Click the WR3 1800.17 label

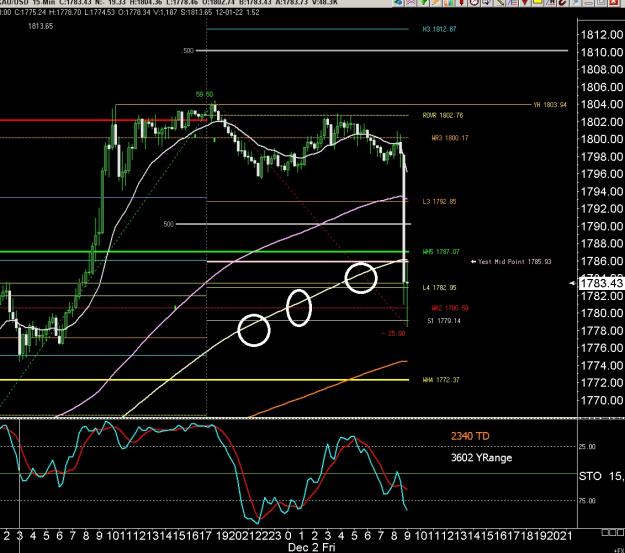[x=450, y=138]
